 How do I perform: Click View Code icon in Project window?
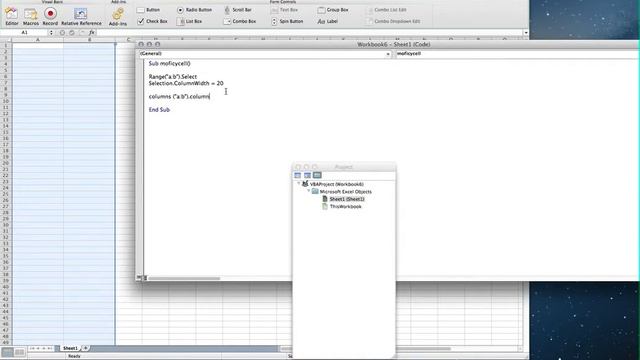(x=298, y=175)
